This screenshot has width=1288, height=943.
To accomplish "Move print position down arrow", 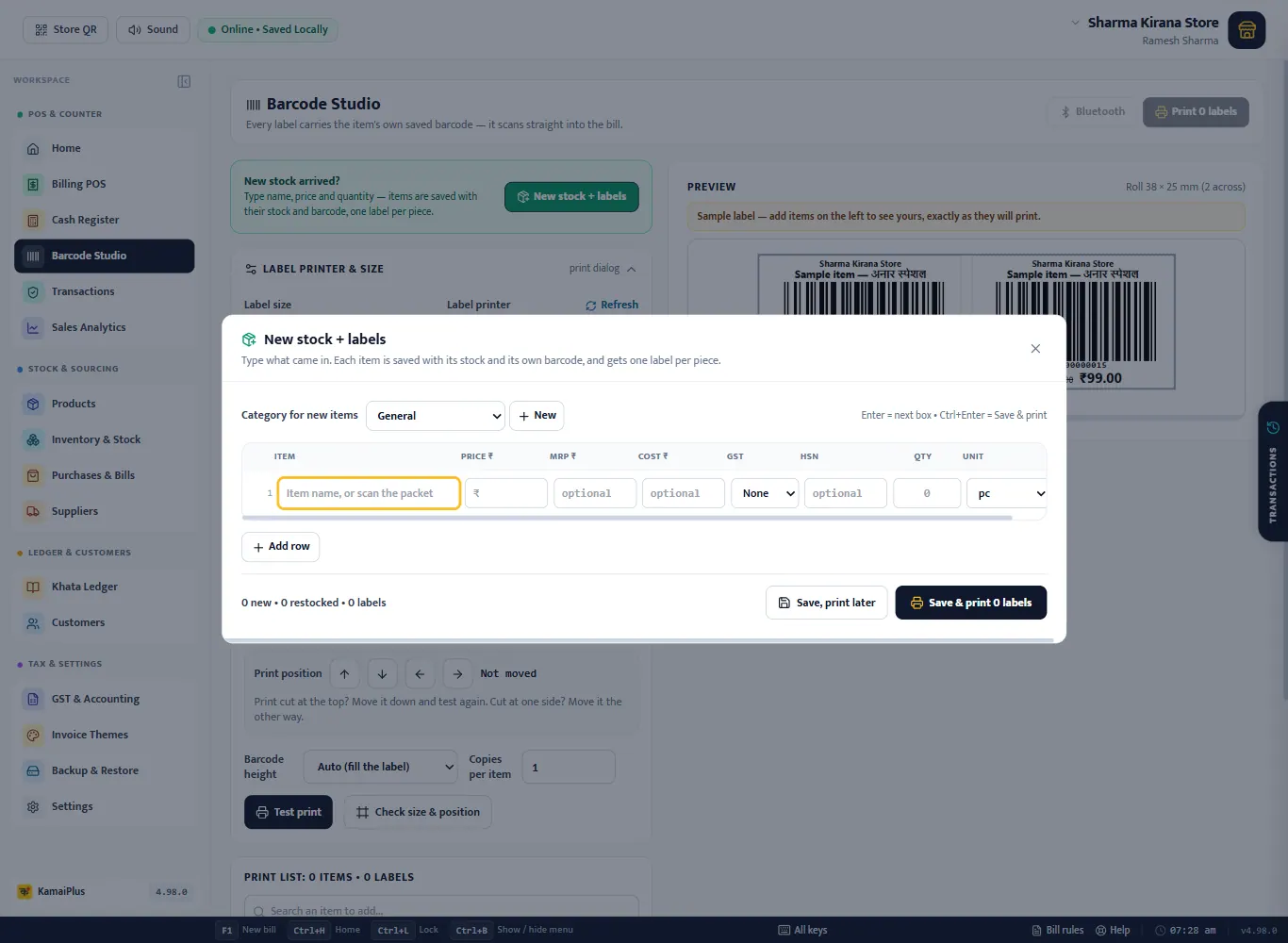I will (382, 673).
